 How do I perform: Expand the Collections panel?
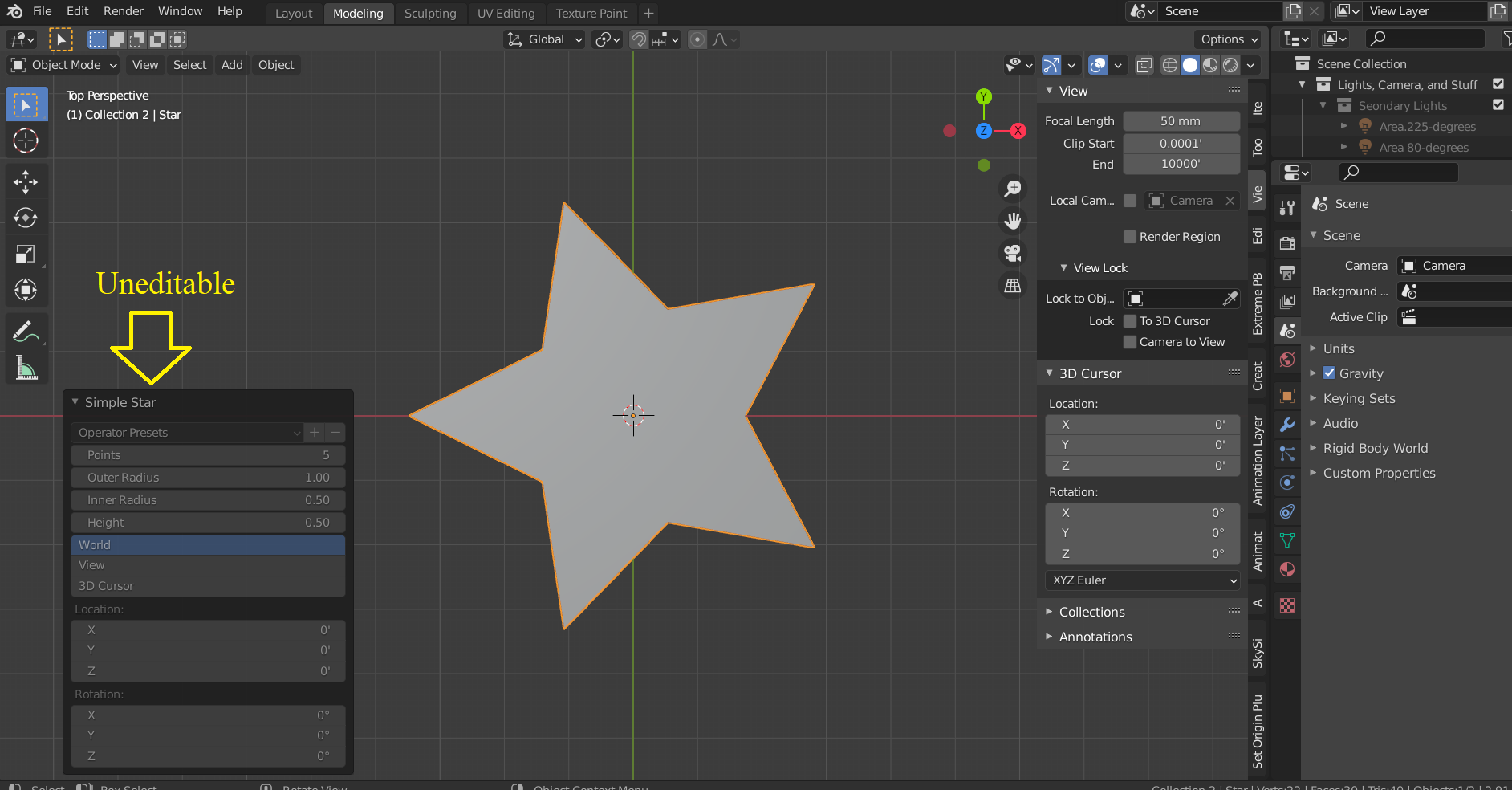click(x=1091, y=612)
